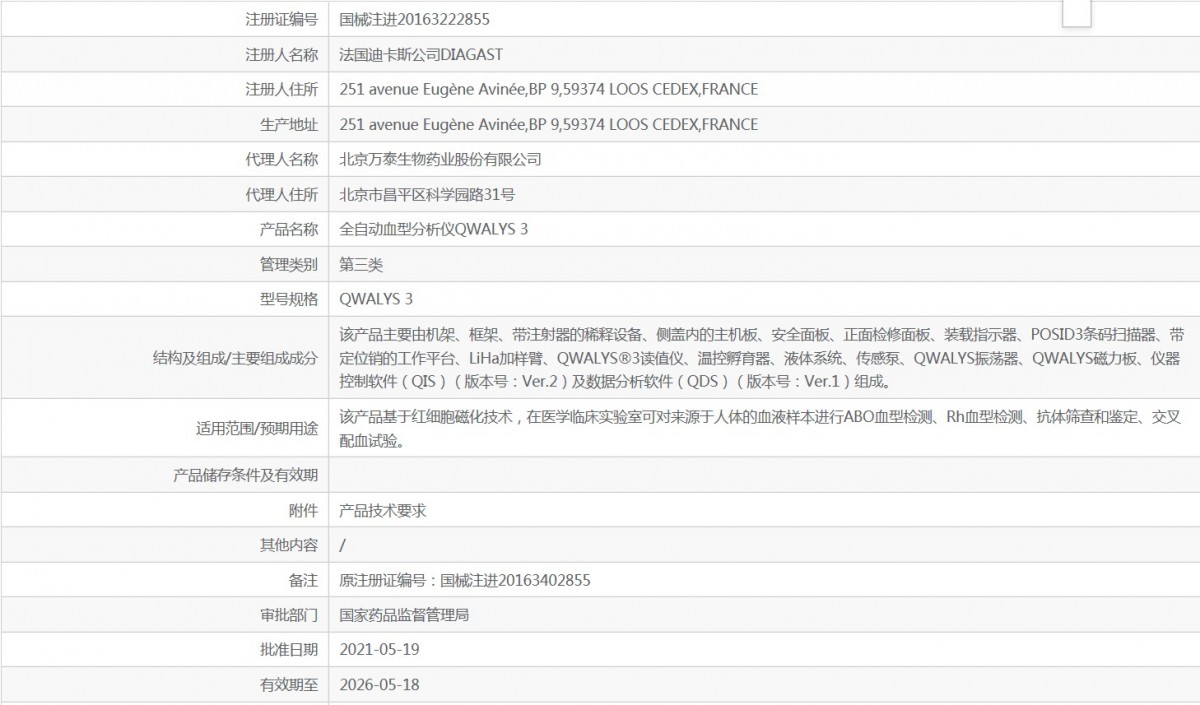
Task: Select the structure description starting 该产品主要由机架
Action: coord(762,358)
